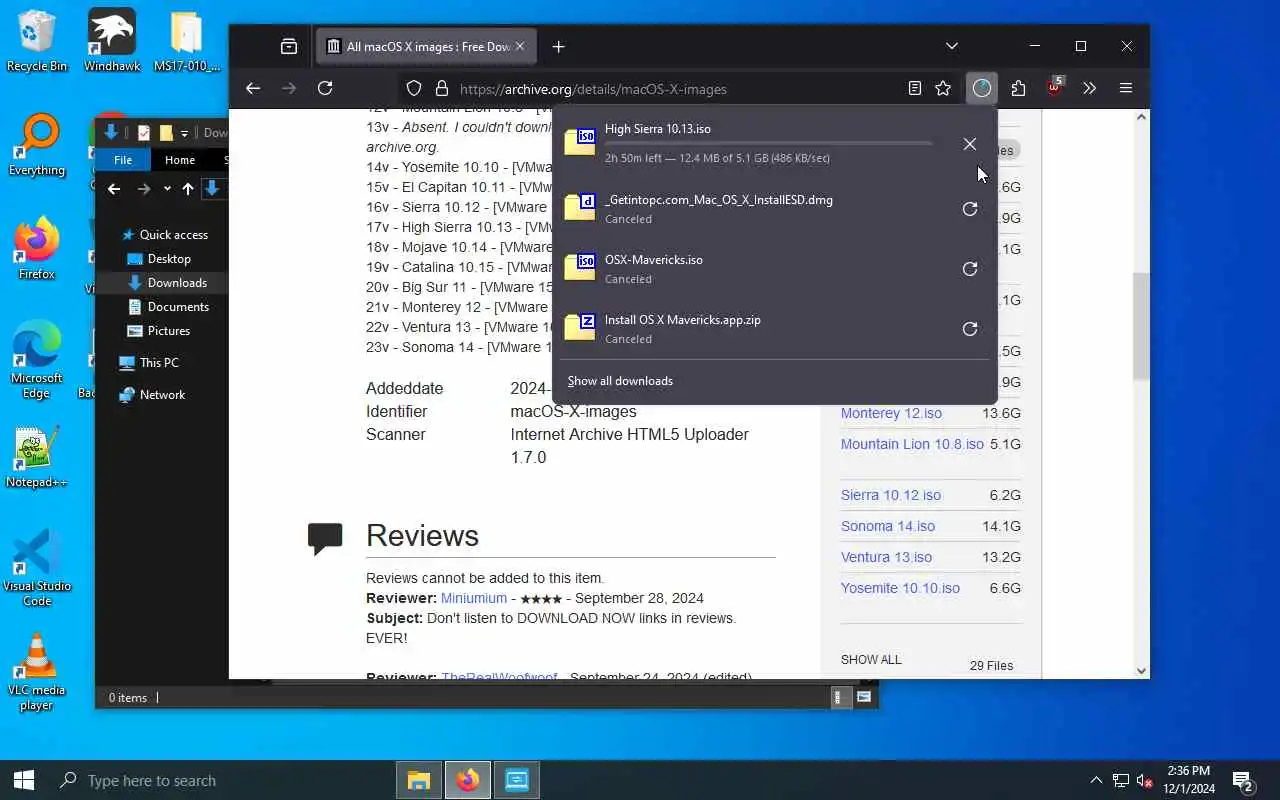Bookmark this page with the star icon
This screenshot has width=1280, height=800.
click(x=943, y=88)
